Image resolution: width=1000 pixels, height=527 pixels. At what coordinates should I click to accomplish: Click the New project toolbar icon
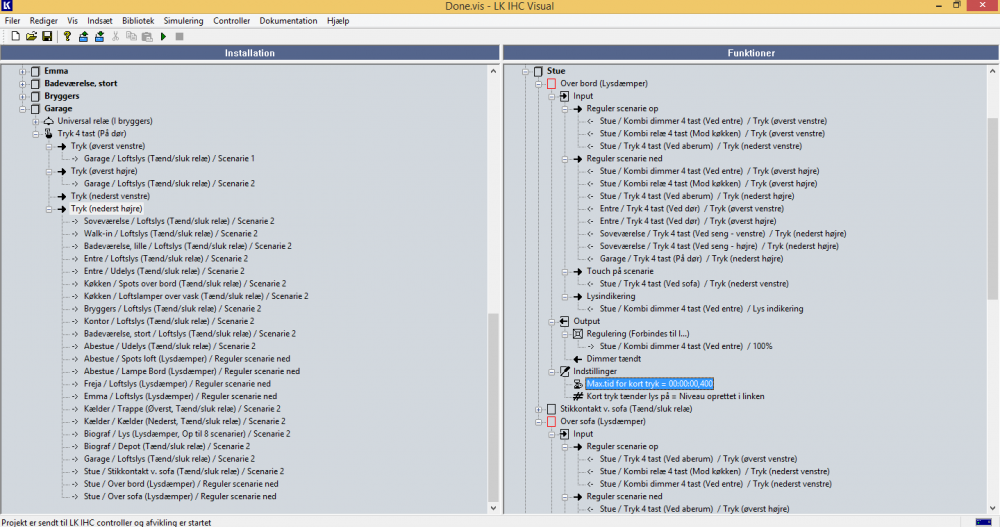(x=15, y=37)
